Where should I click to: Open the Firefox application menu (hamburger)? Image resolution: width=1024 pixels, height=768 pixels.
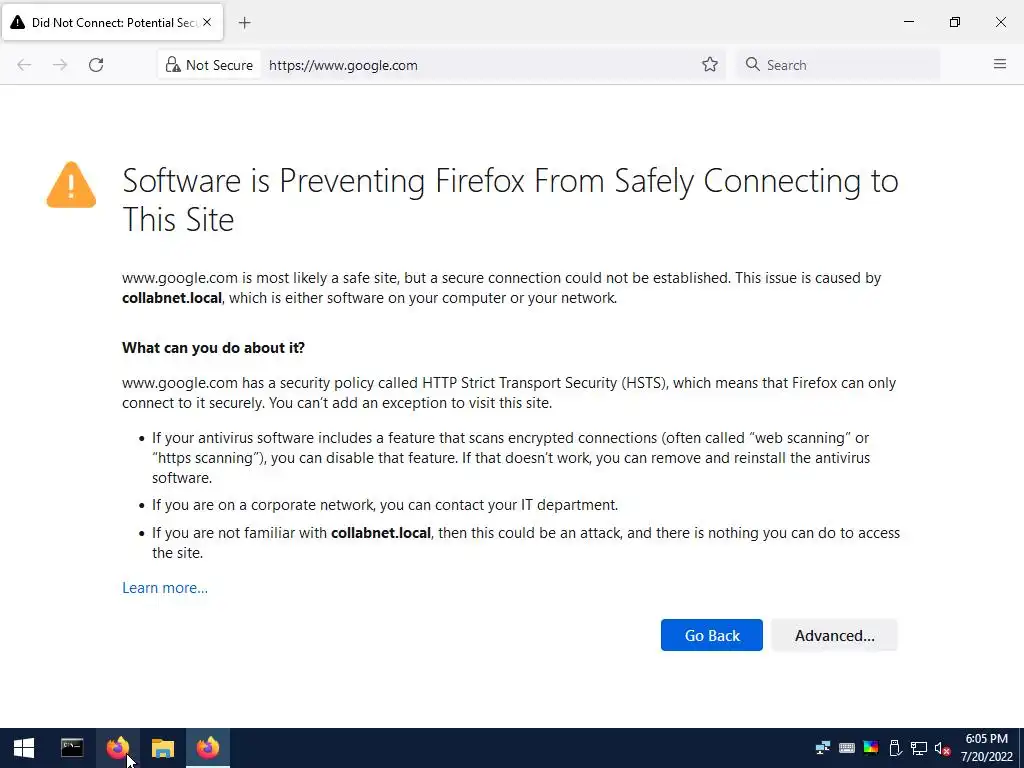[1000, 65]
